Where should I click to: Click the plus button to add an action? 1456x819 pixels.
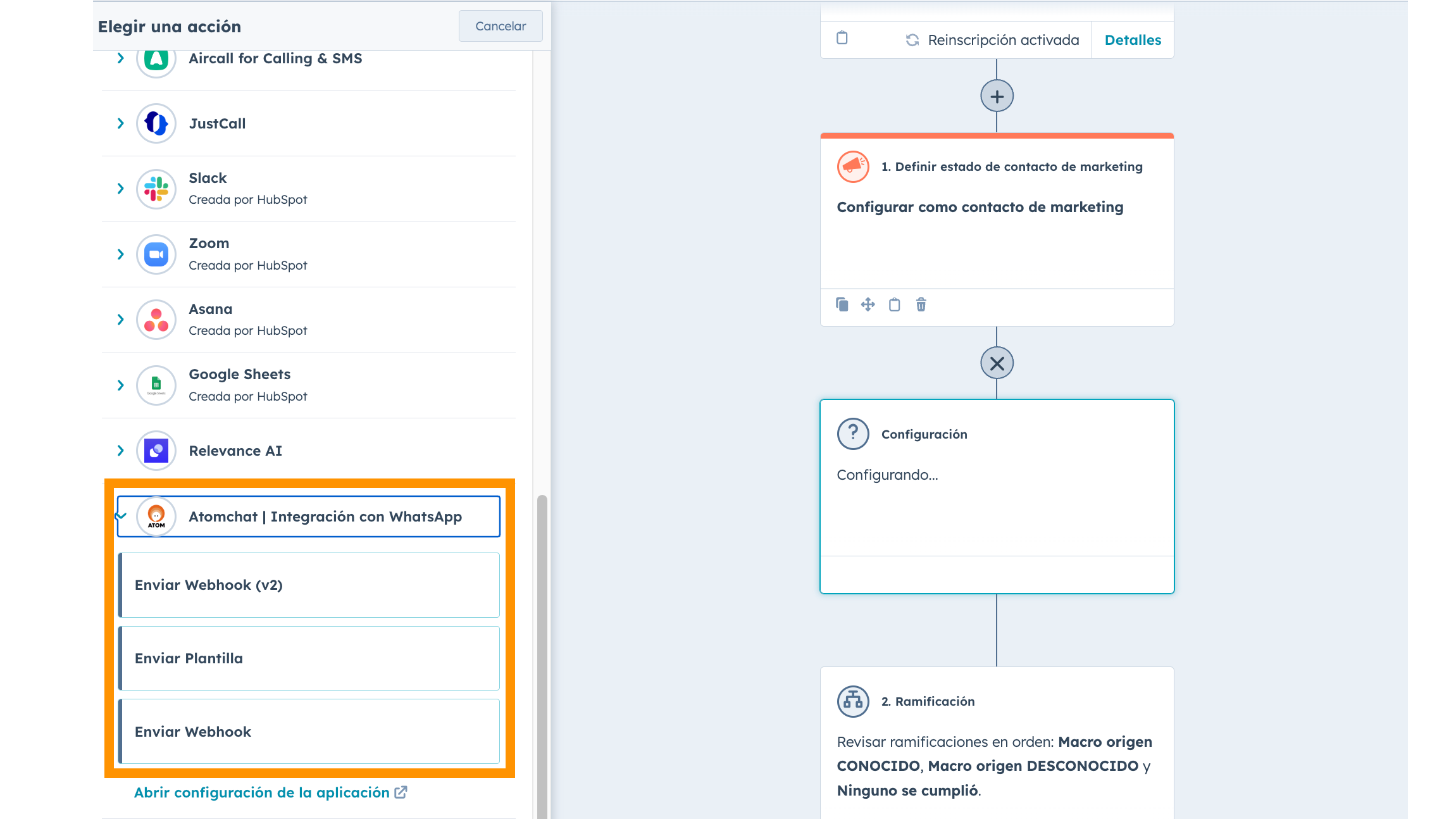click(997, 97)
